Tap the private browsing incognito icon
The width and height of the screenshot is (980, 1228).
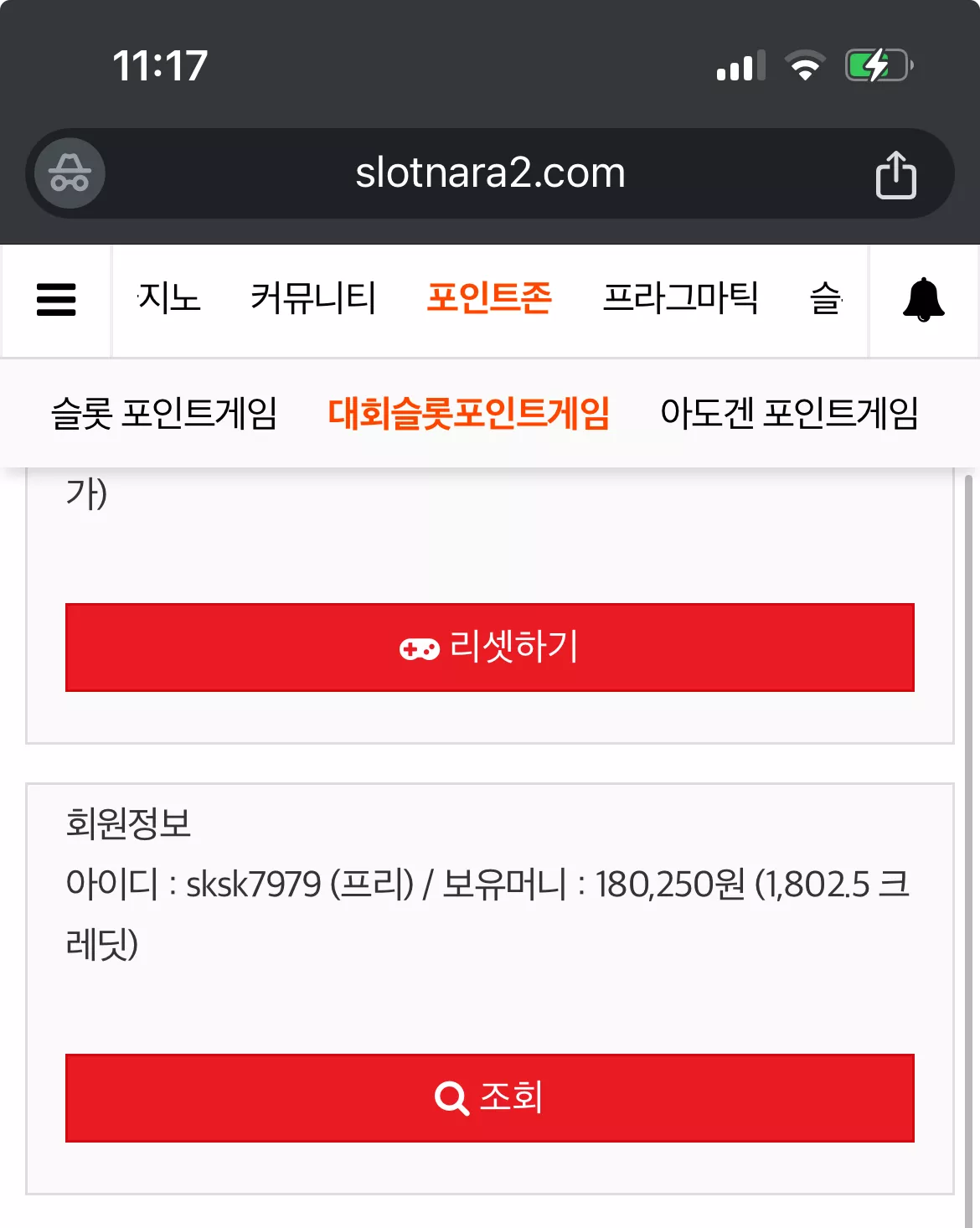point(70,173)
